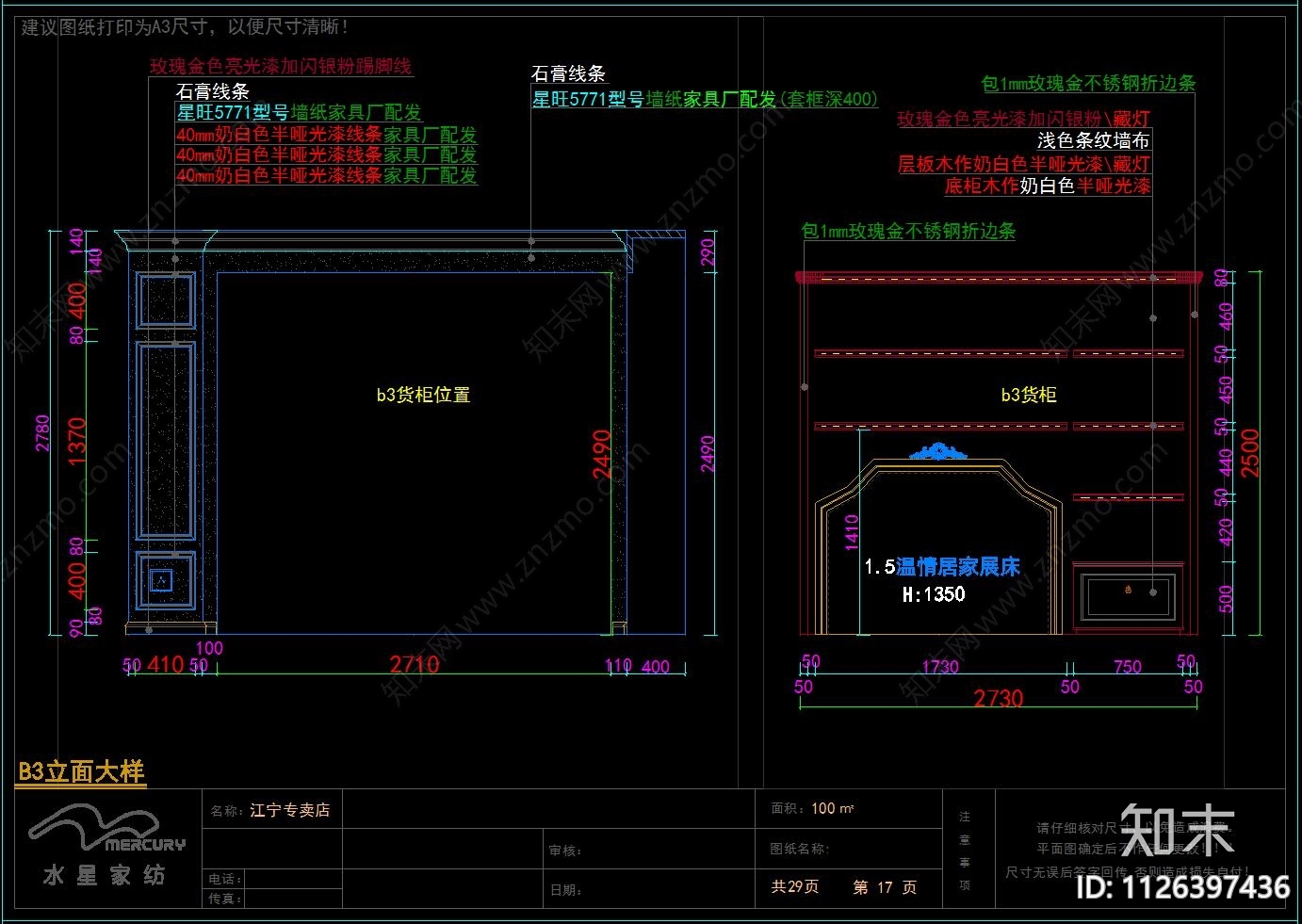Click the magenta 290 top dimension
This screenshot has width=1302, height=924.
pos(708,251)
